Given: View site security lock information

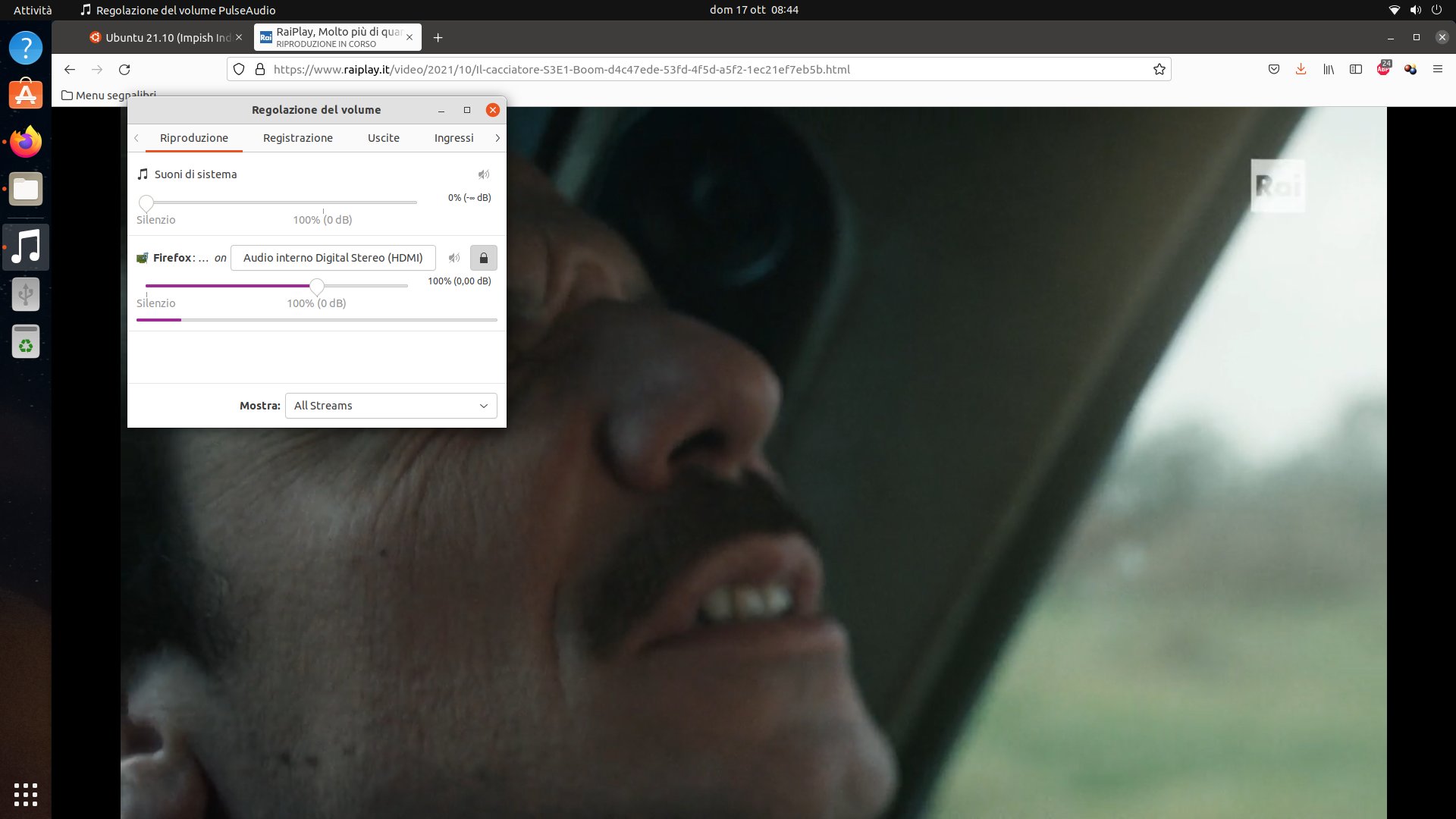Looking at the screenshot, I should 260,70.
